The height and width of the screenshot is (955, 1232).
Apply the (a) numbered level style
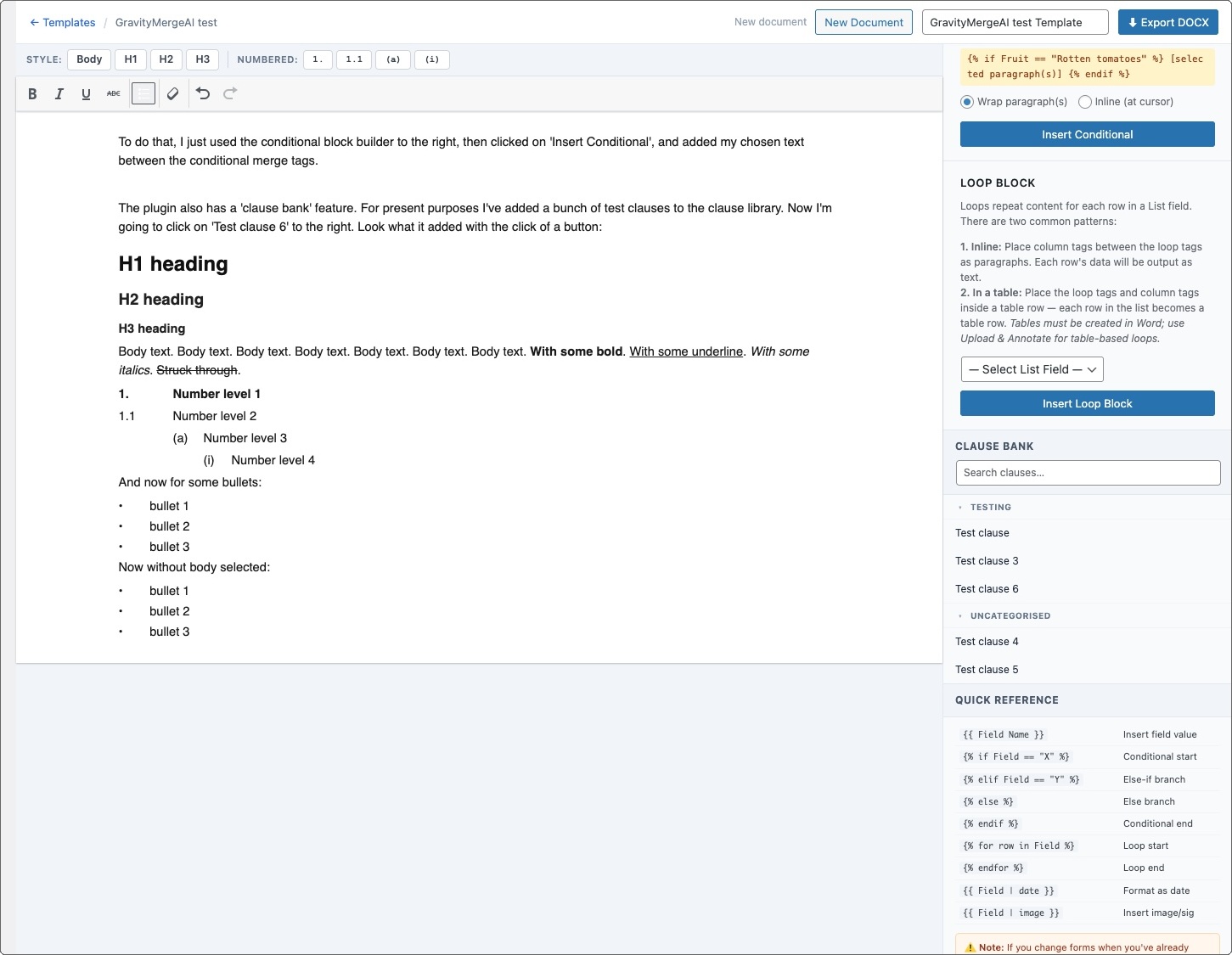coord(393,59)
